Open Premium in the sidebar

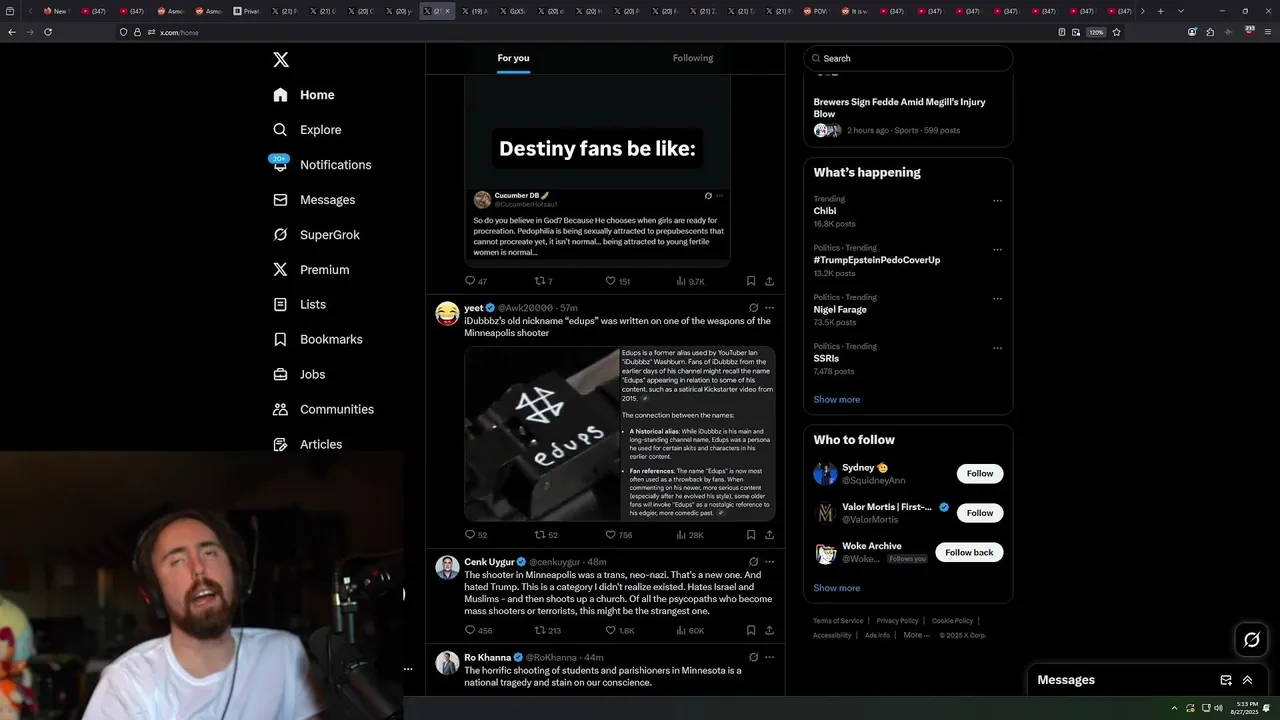tap(311, 270)
